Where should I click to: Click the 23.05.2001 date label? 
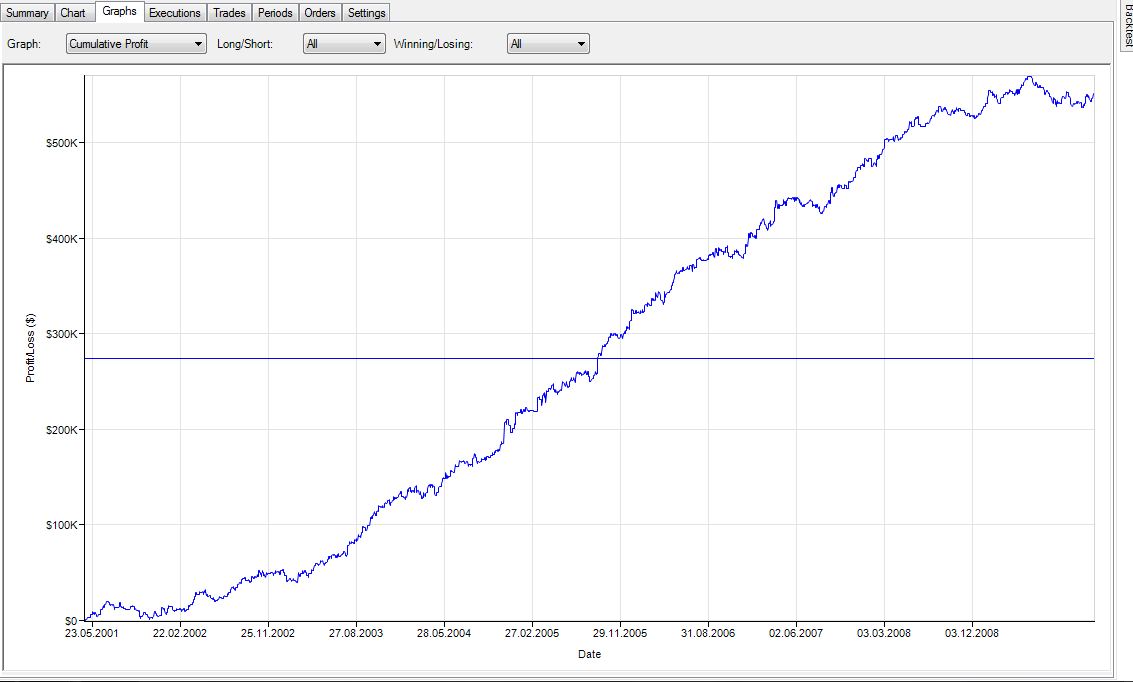tap(91, 634)
